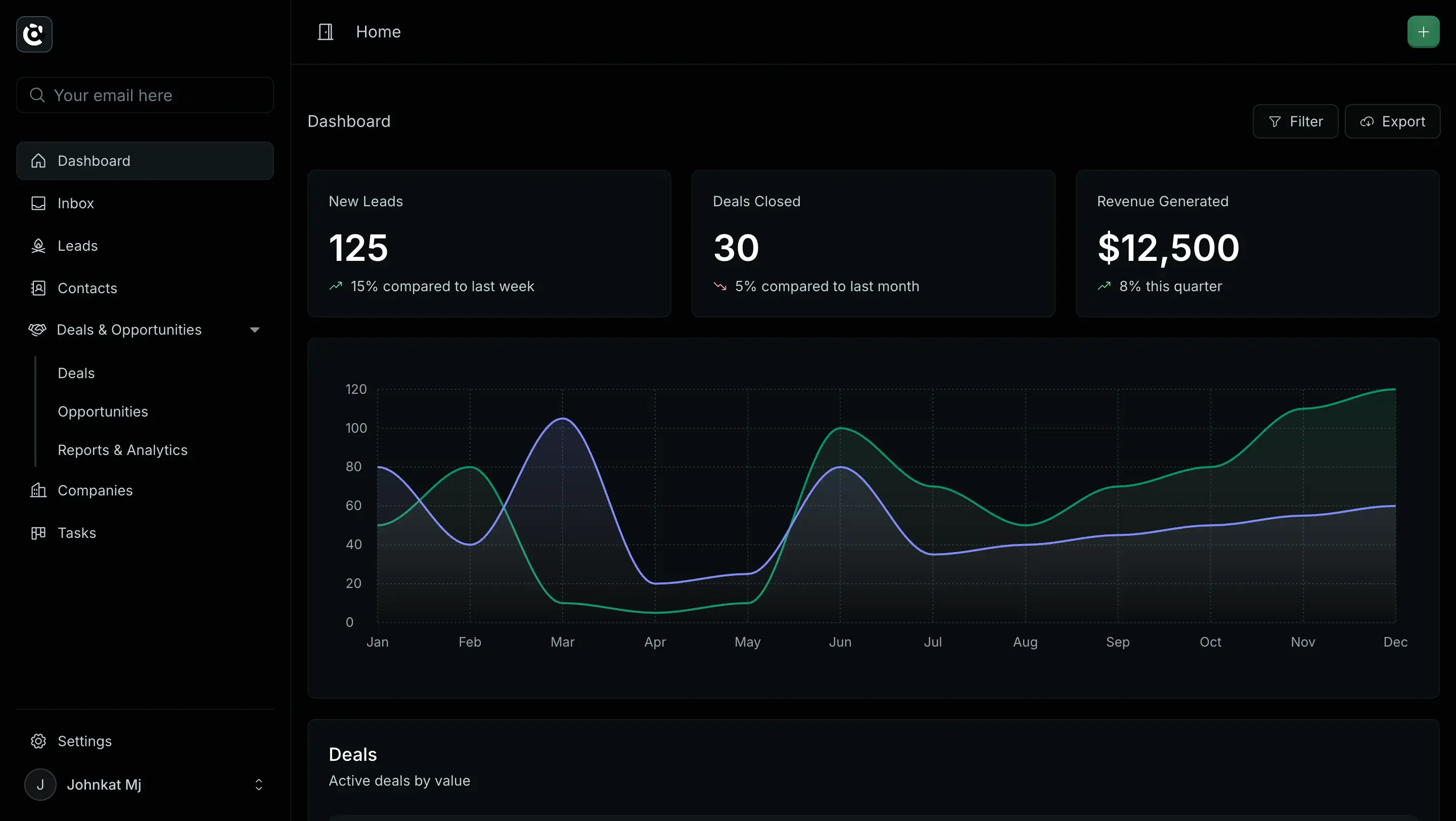This screenshot has width=1456, height=821.
Task: Click the Inbox tray icon
Action: tap(38, 203)
